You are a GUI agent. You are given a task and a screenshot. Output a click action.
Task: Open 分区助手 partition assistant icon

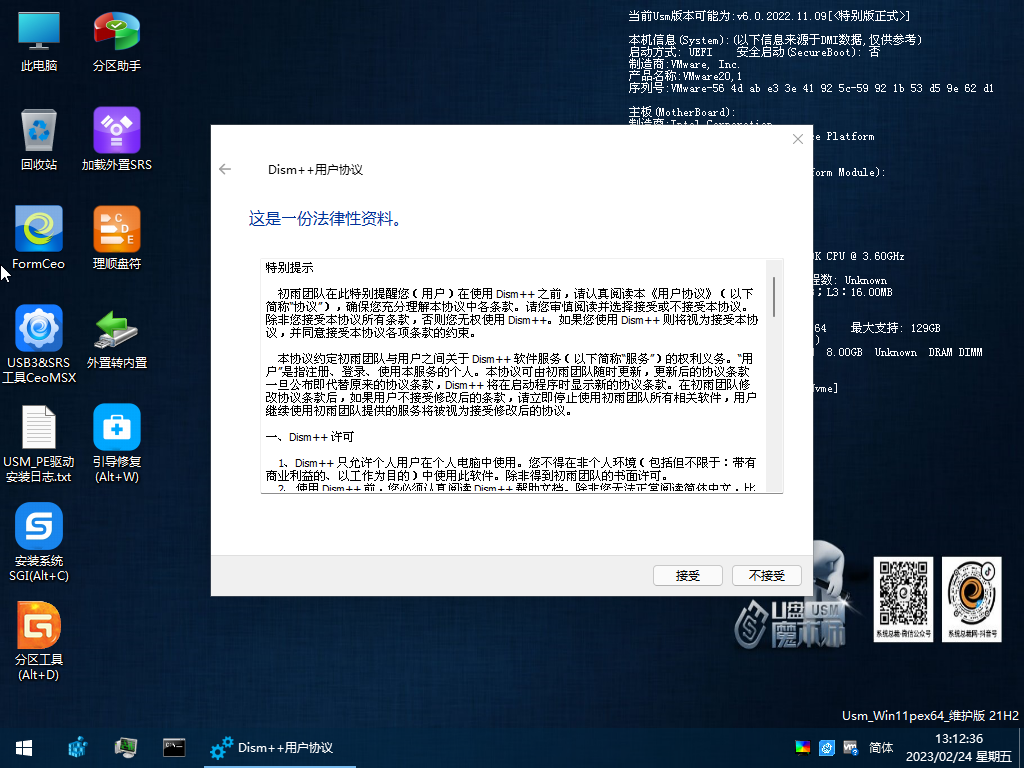[117, 42]
